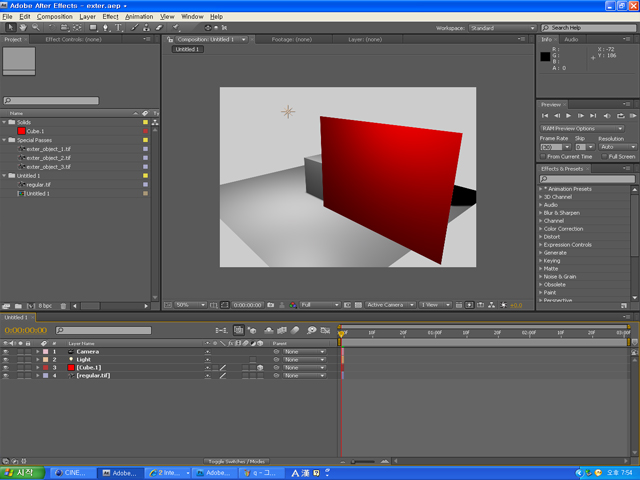Select the Puppet Pin tool

176,27
